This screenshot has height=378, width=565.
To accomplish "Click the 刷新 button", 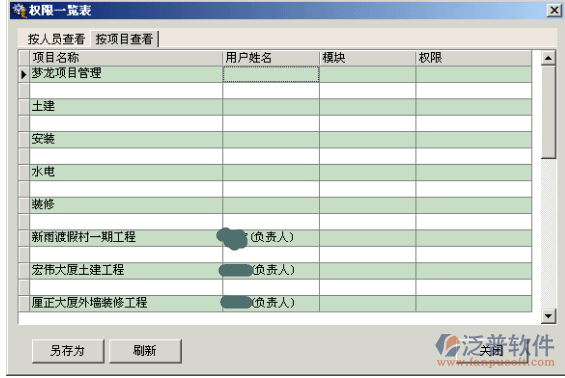I will [x=145, y=350].
